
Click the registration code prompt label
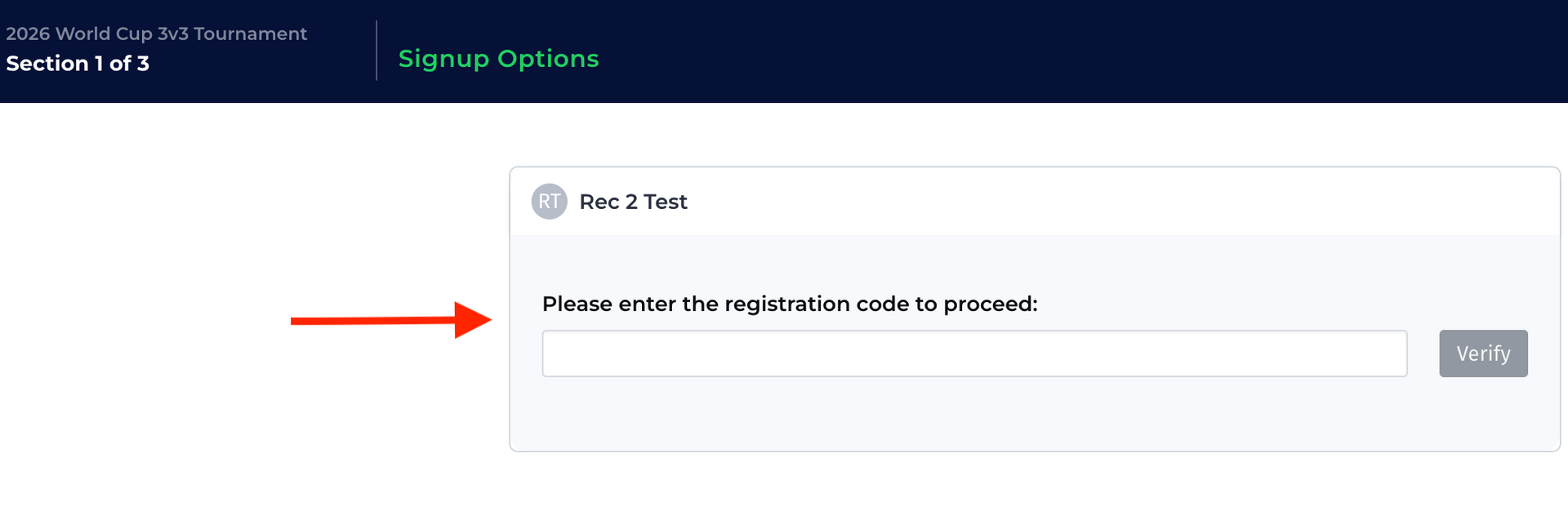[x=789, y=304]
